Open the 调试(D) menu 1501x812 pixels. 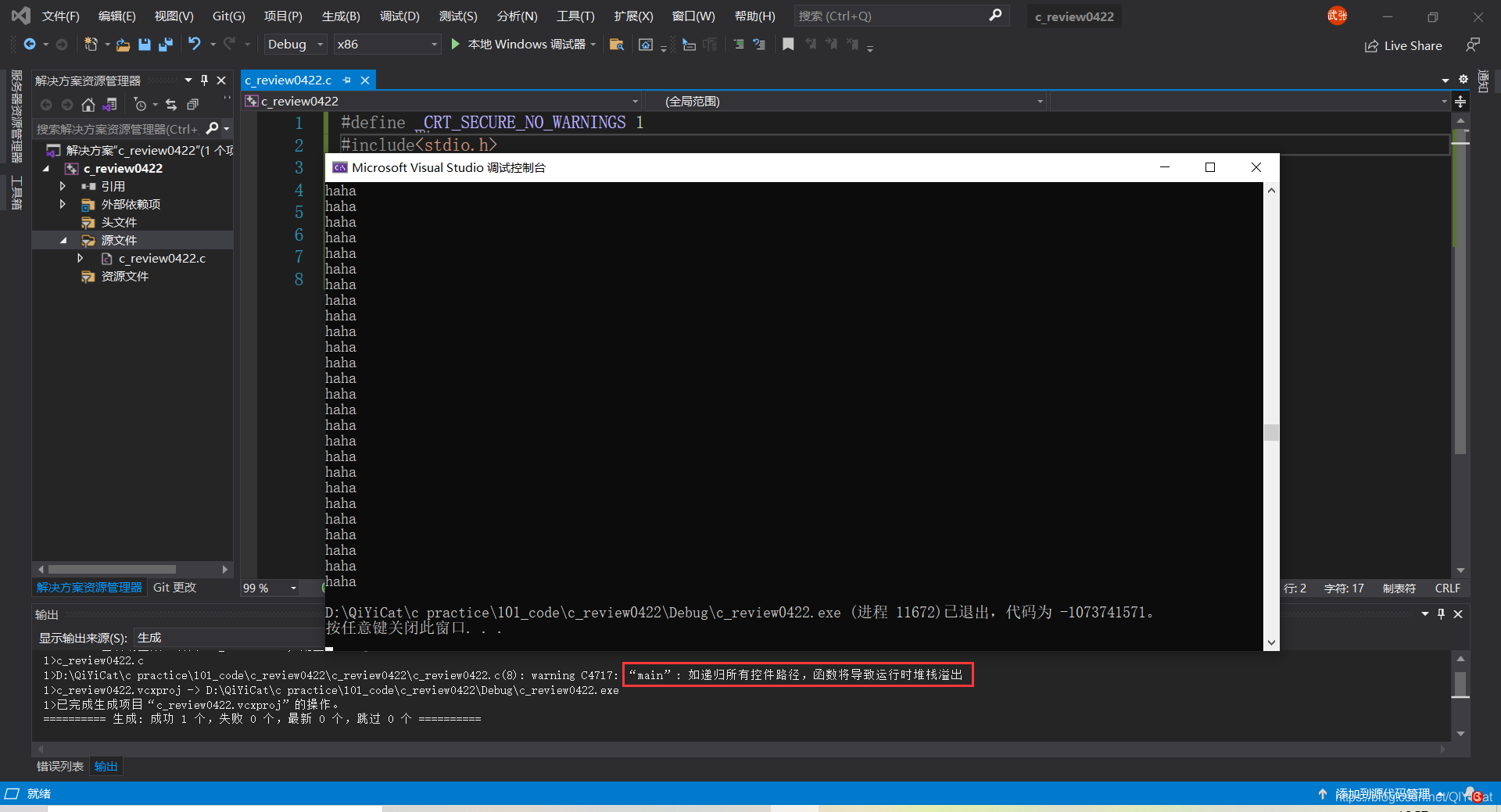tap(399, 16)
